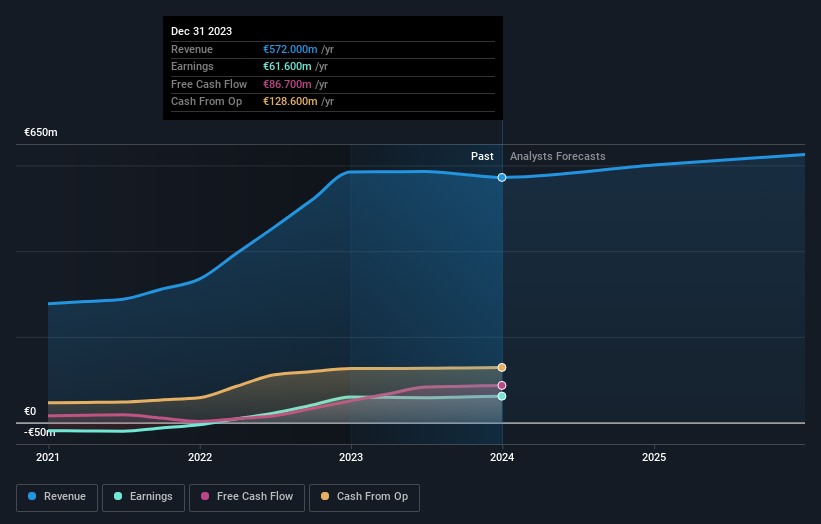
Task: Click the Free Cash Flow label in tooltip
Action: 209,84
